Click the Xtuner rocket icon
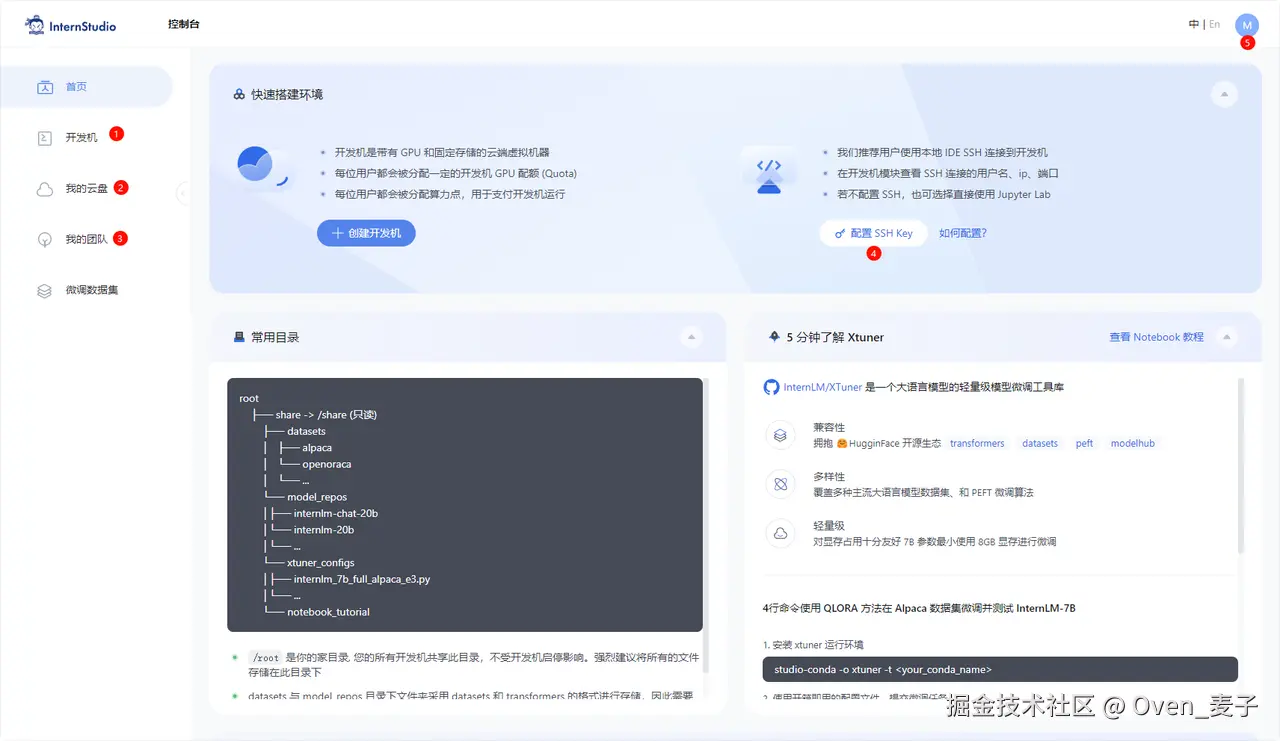The height and width of the screenshot is (741, 1280). 774,337
